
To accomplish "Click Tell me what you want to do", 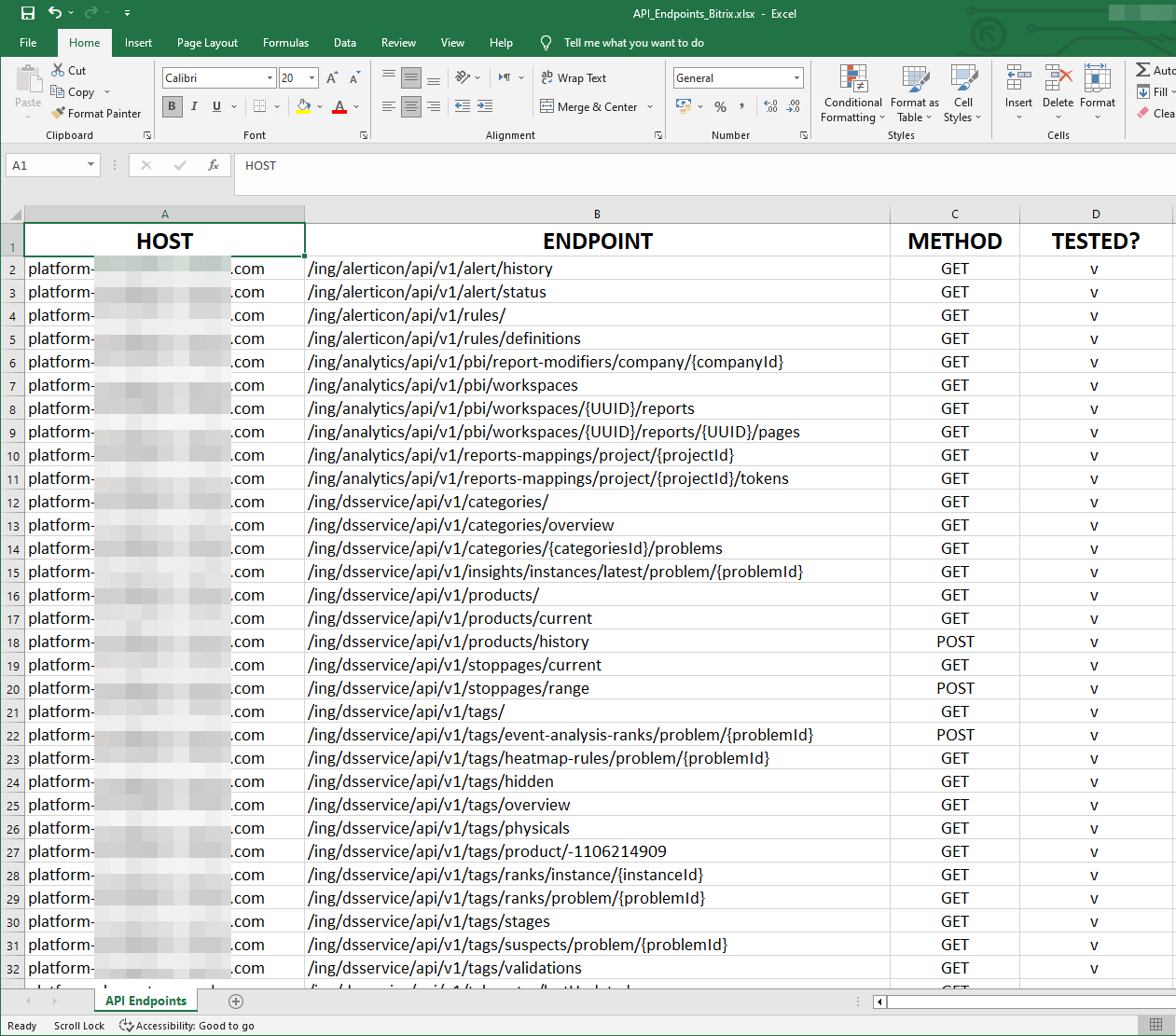I will tap(633, 42).
